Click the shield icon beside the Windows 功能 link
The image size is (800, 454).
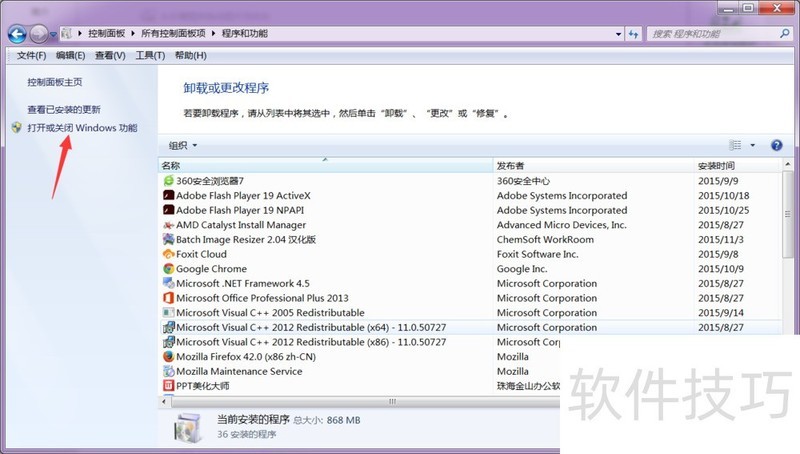pos(17,128)
